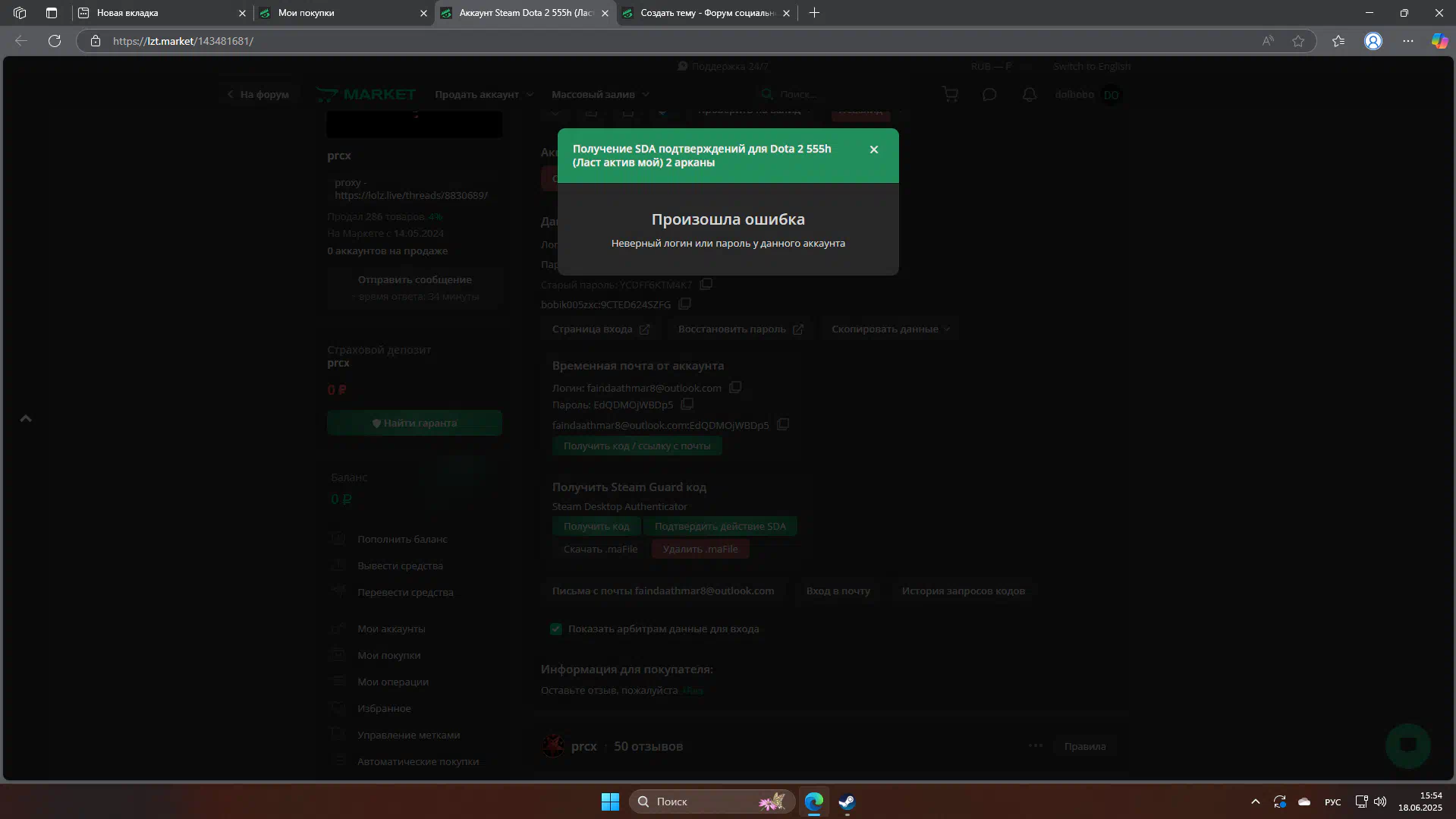The width and height of the screenshot is (1456, 819).
Task: Copy the temporary email password EdQDMOjWBDp5
Action: coord(687,404)
